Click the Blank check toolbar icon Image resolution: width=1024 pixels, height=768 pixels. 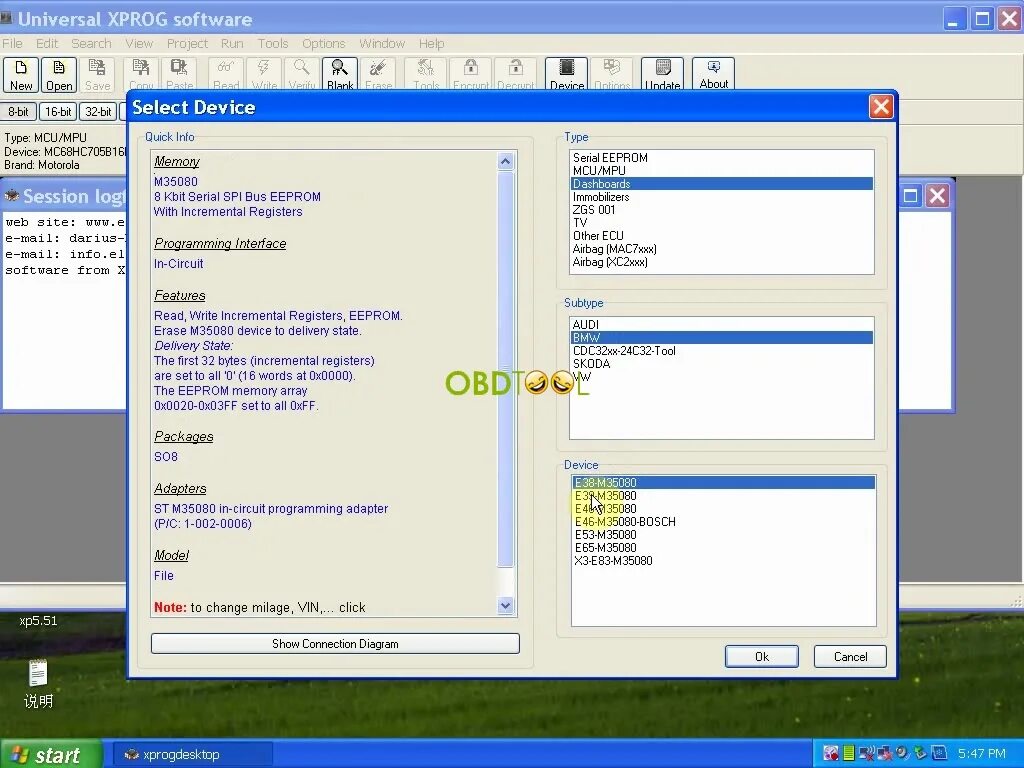(x=340, y=74)
